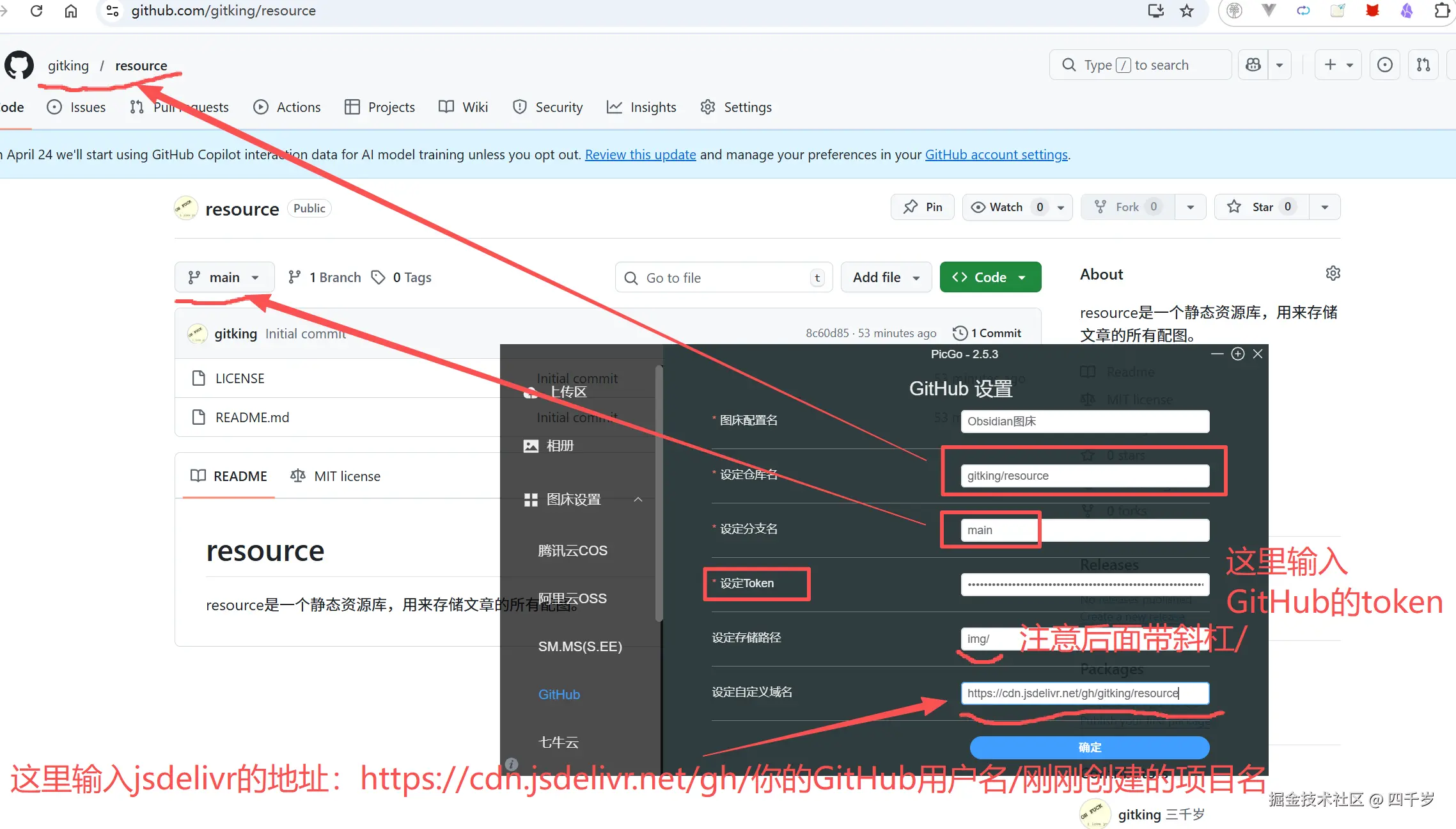Open About settings gear icon
The width and height of the screenshot is (1456, 829).
click(1333, 274)
